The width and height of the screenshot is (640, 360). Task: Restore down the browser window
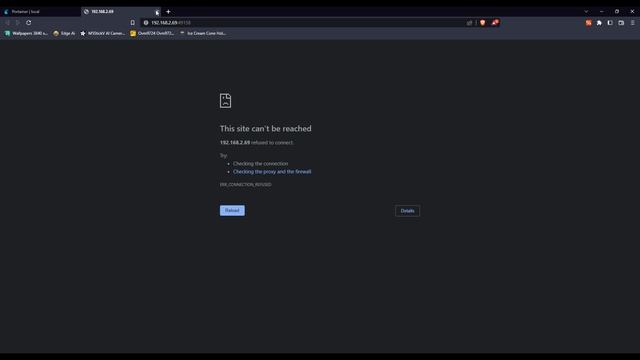(617, 11)
